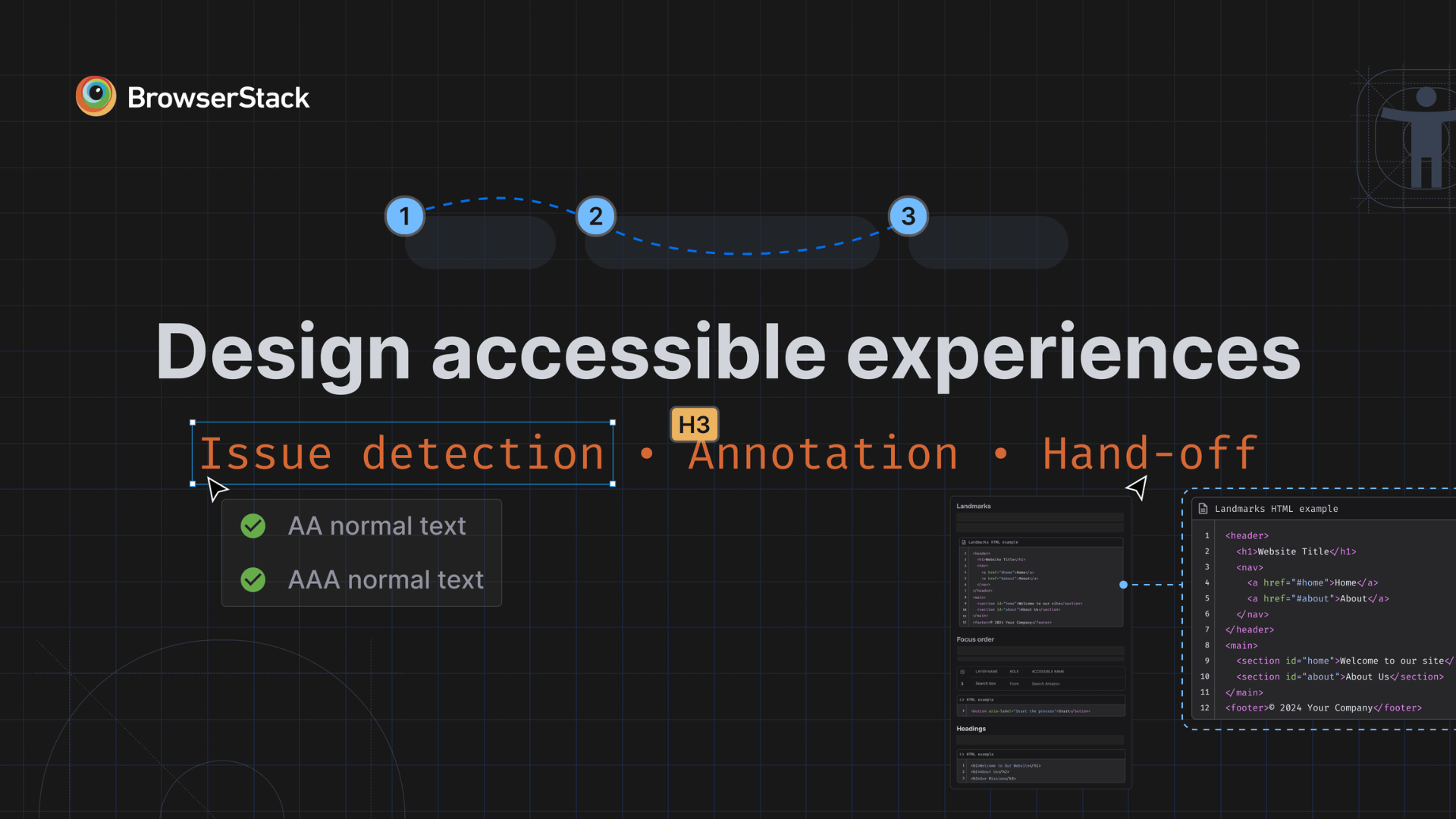Screen dimensions: 1456x819
Task: Open the Headings section in the panel
Action: (971, 729)
